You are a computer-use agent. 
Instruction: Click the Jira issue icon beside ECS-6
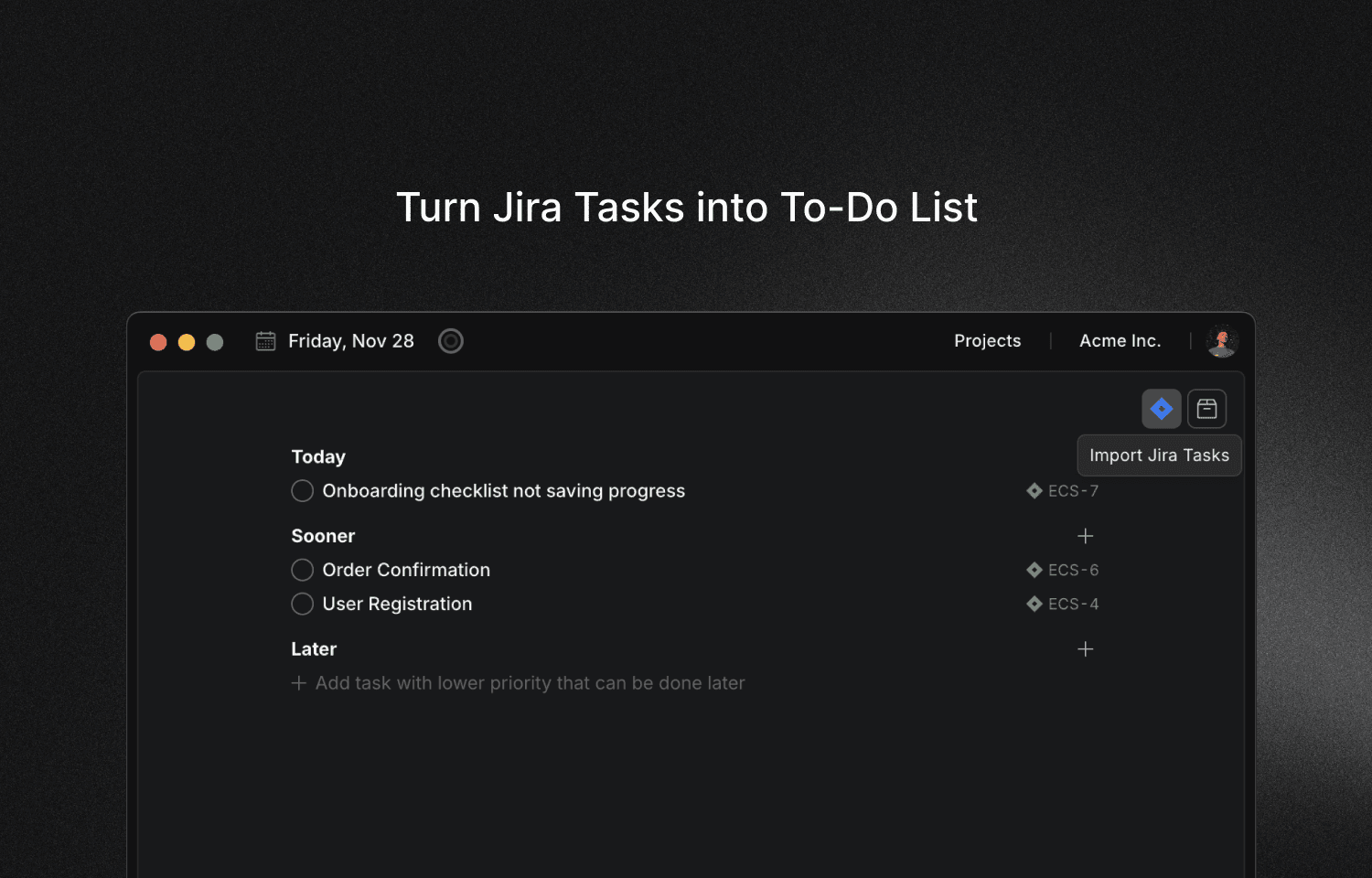1034,569
